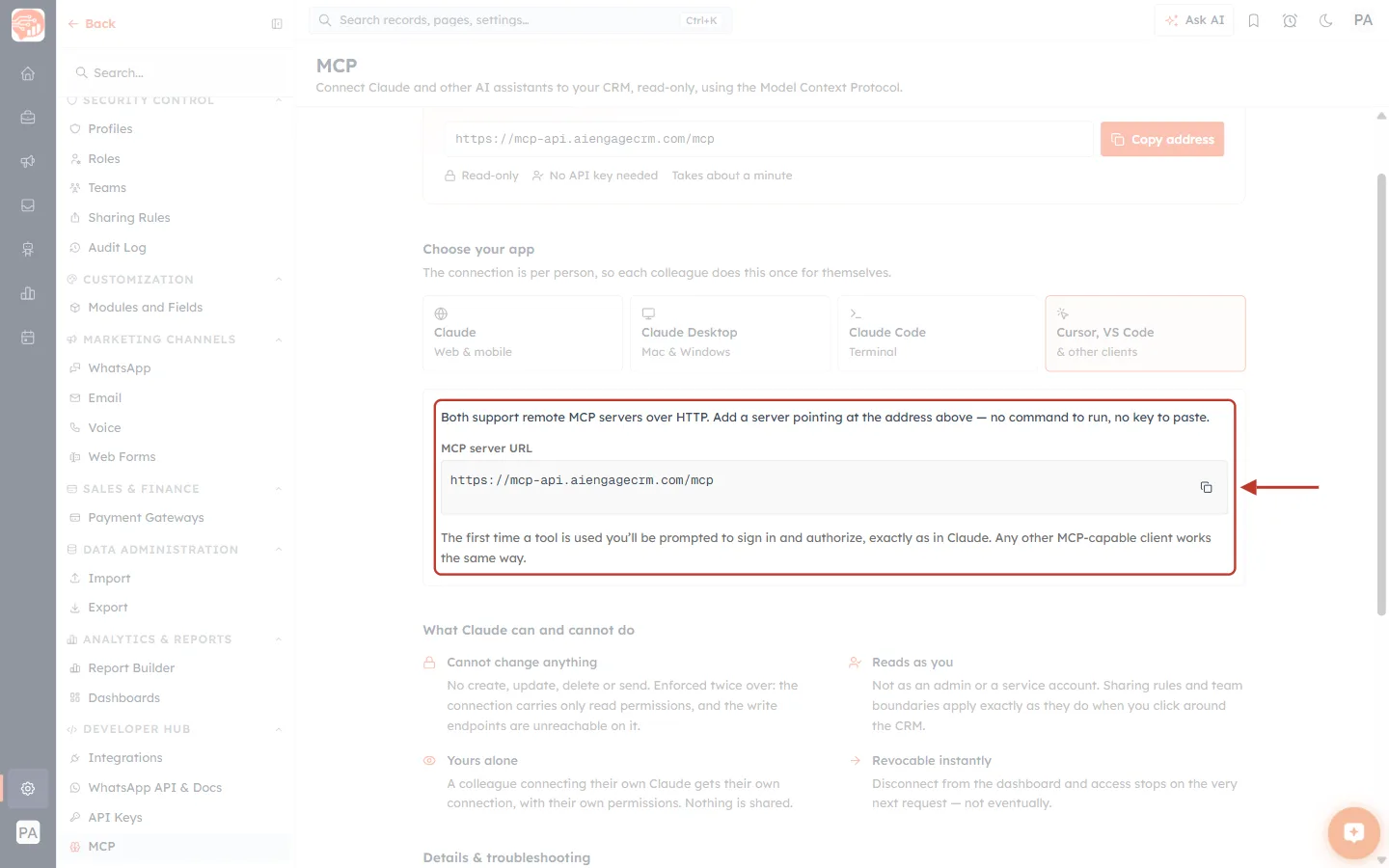Open the inbox icon in left rail
Screen dimensions: 1389x868
point(28,205)
